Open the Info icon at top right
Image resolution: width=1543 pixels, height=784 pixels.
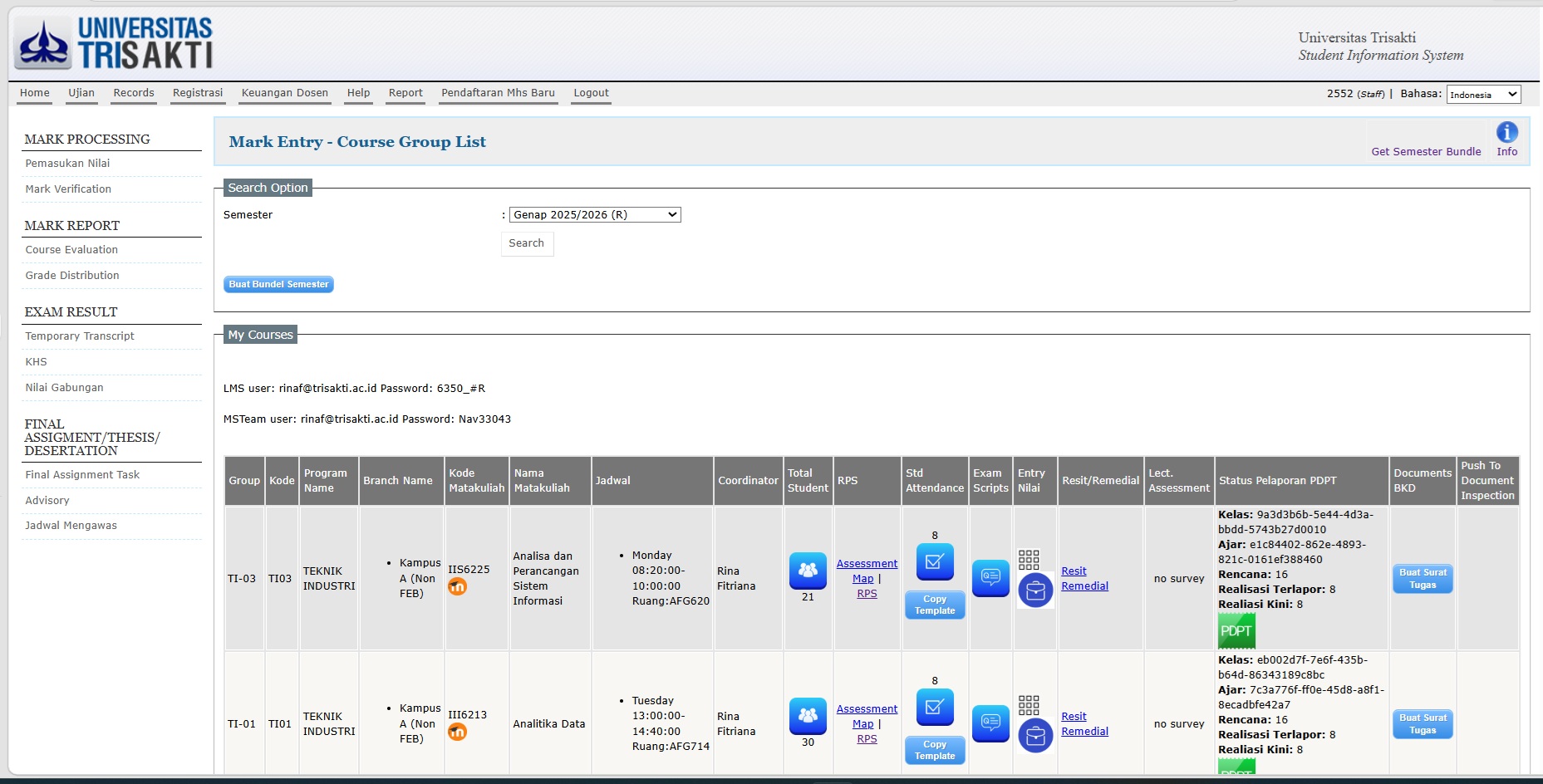click(1506, 132)
